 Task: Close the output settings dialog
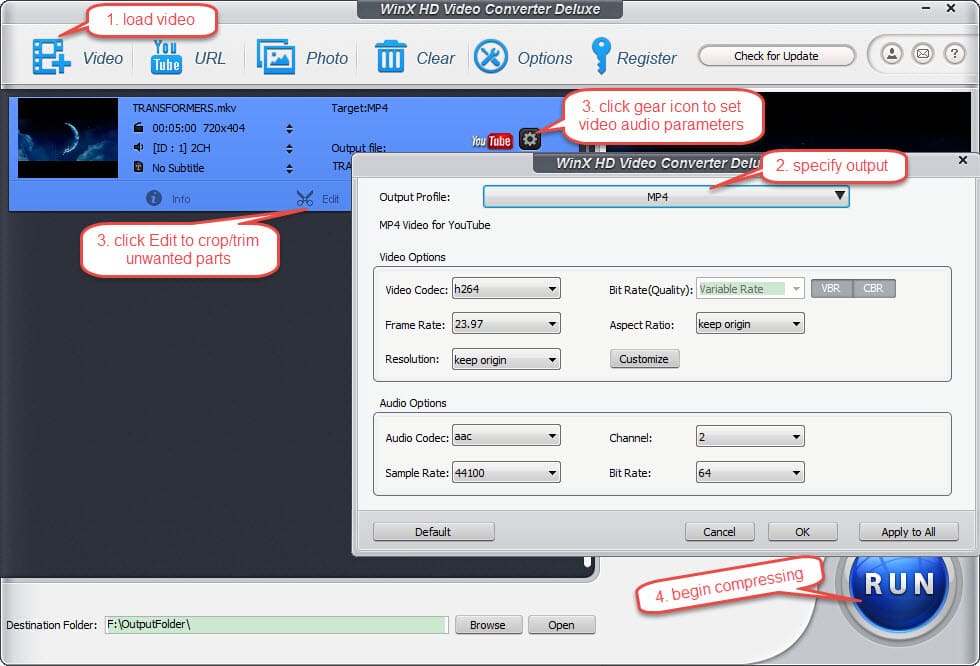[x=963, y=161]
